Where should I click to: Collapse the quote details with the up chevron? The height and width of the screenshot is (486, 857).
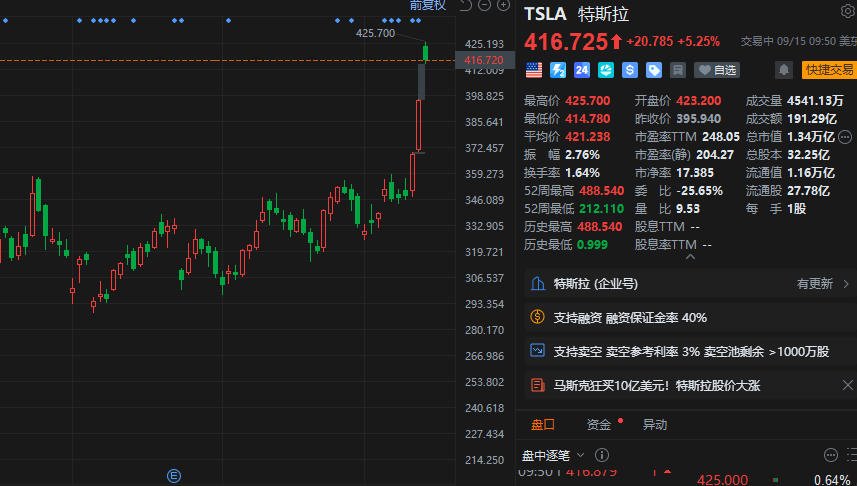690,256
